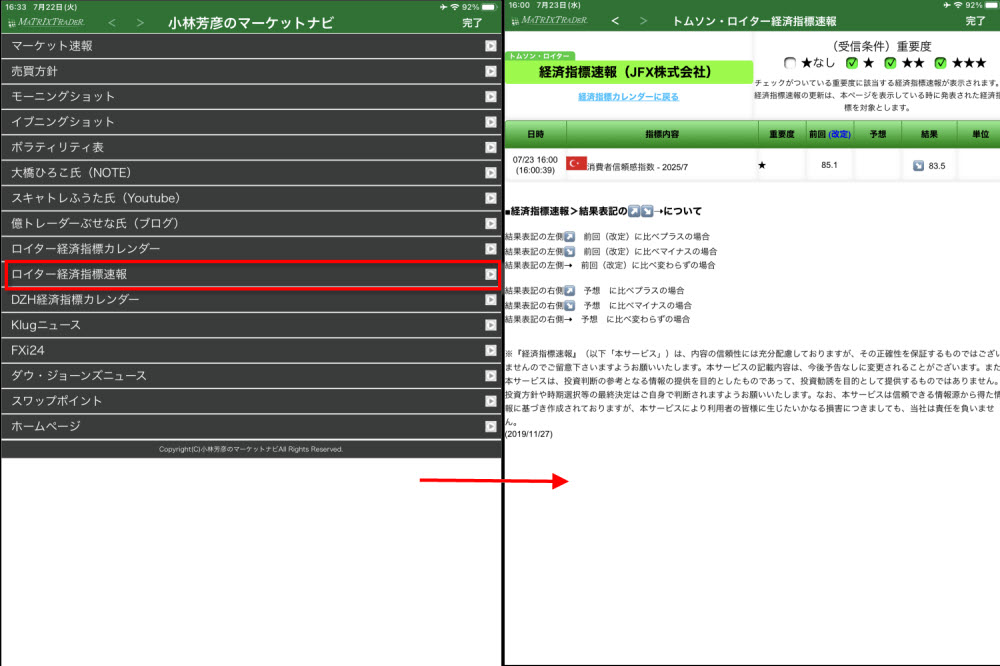Select the Klugニュース menu item
Image resolution: width=1000 pixels, height=666 pixels.
tap(251, 325)
